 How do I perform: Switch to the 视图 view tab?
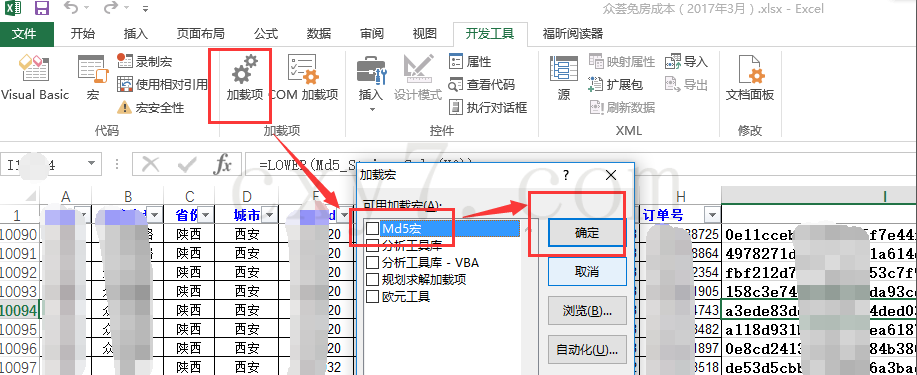(425, 33)
